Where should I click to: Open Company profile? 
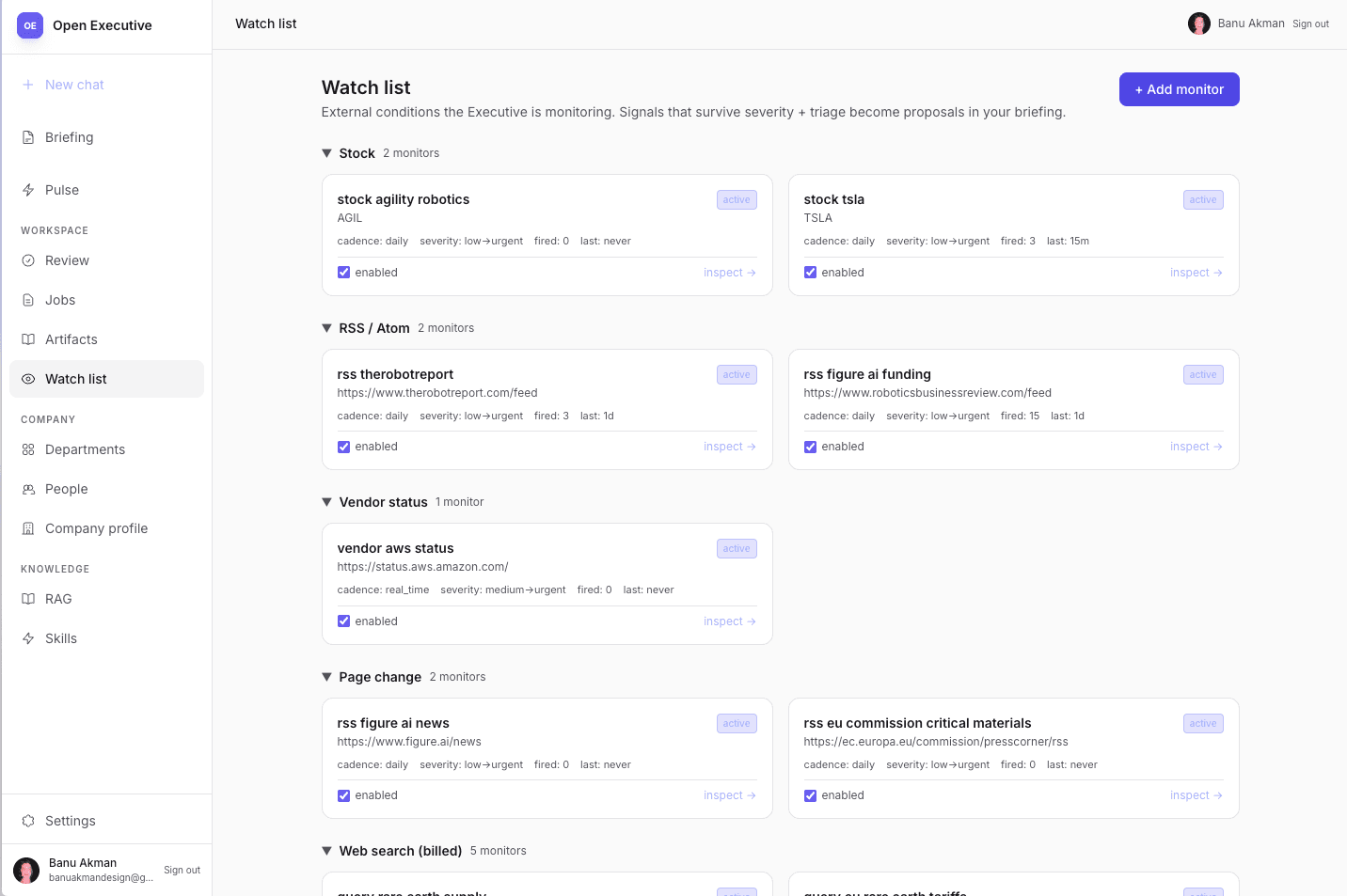[106, 528]
